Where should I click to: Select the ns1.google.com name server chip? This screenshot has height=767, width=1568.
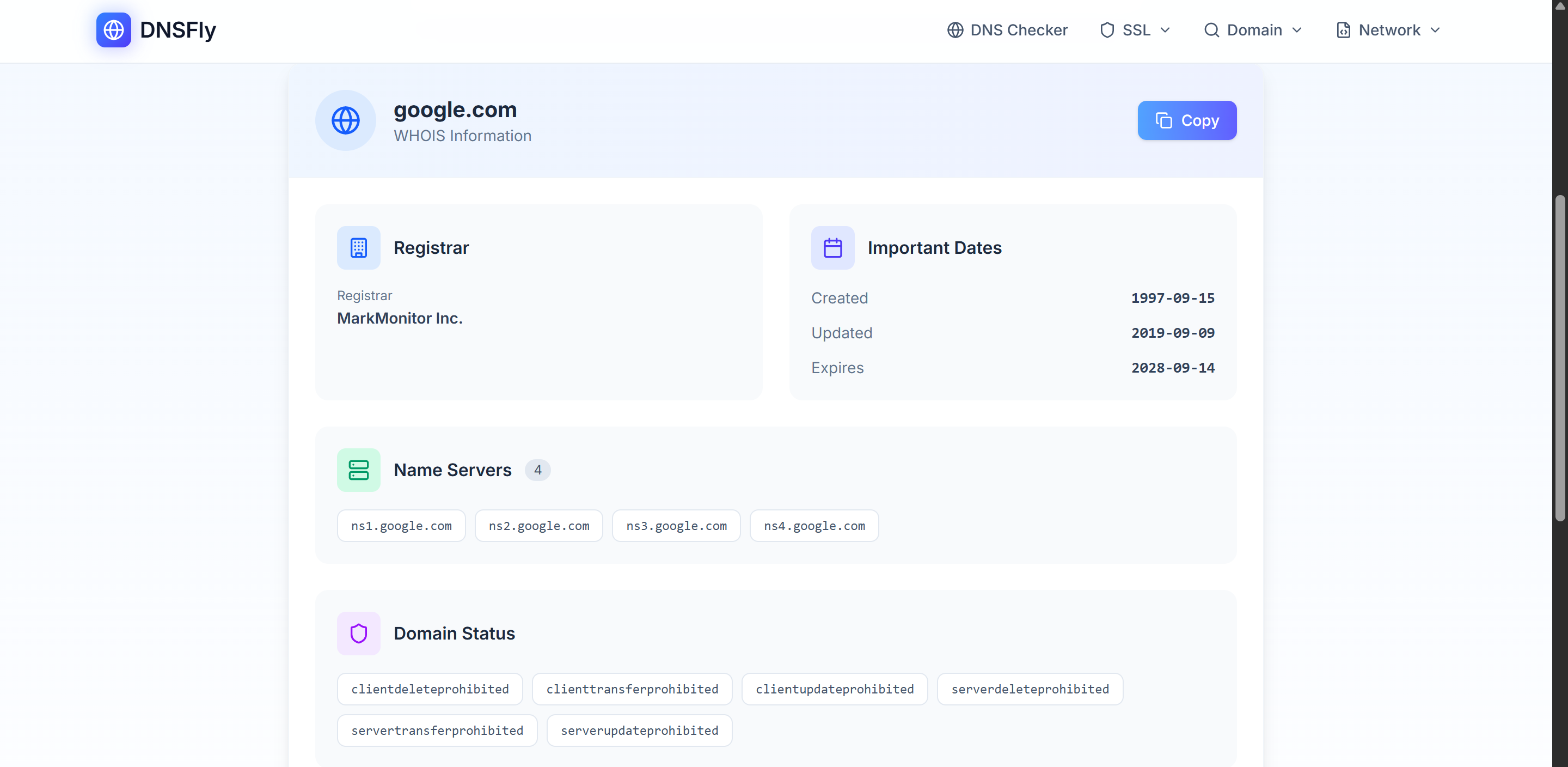(401, 525)
